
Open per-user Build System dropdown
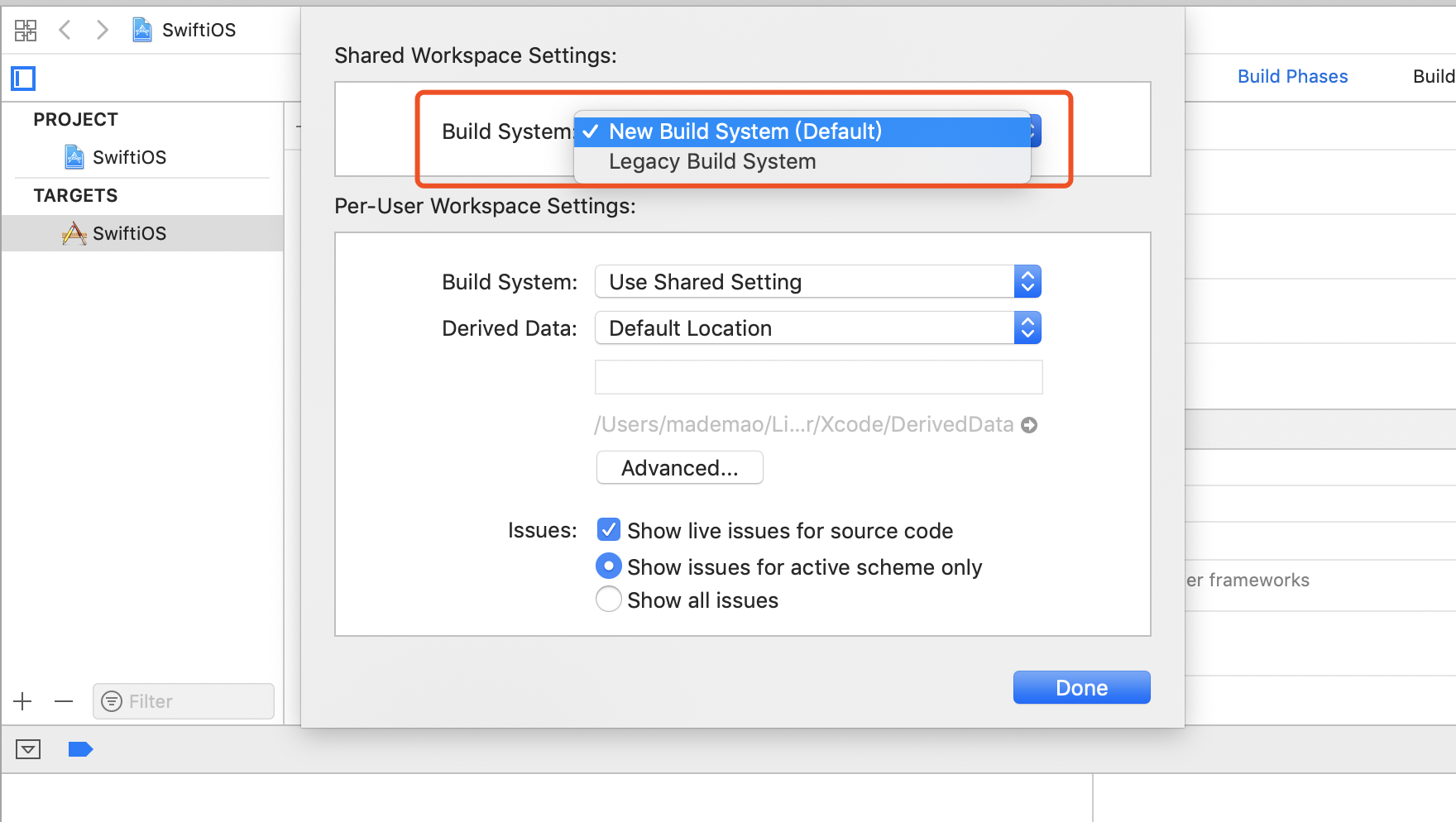pyautogui.click(x=818, y=282)
